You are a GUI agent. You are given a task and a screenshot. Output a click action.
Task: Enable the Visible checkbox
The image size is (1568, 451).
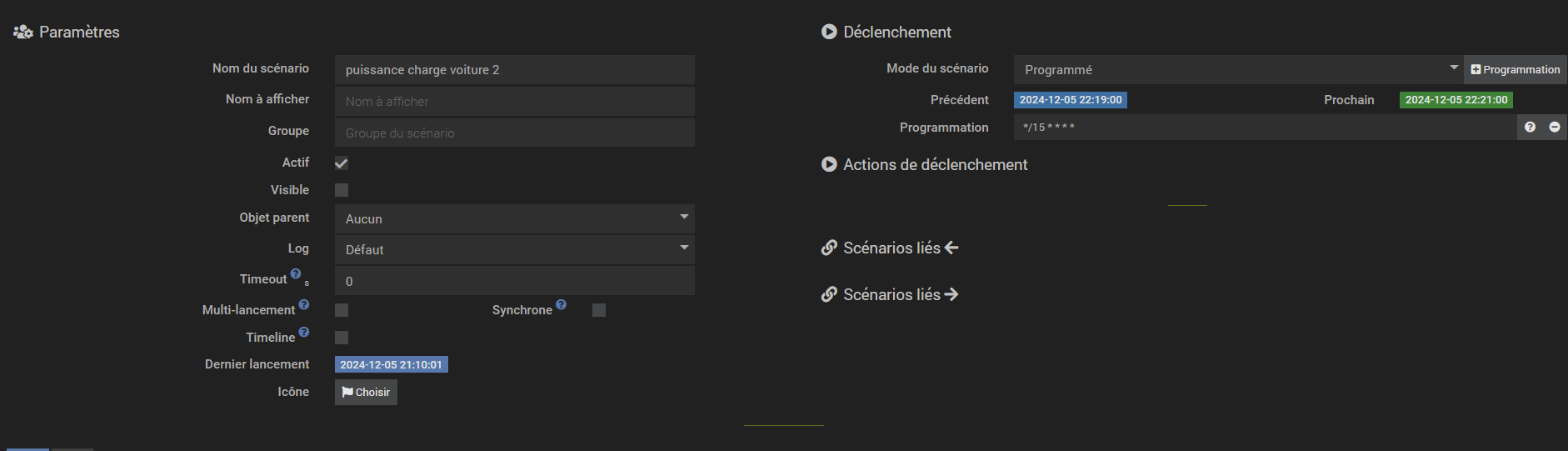(342, 190)
